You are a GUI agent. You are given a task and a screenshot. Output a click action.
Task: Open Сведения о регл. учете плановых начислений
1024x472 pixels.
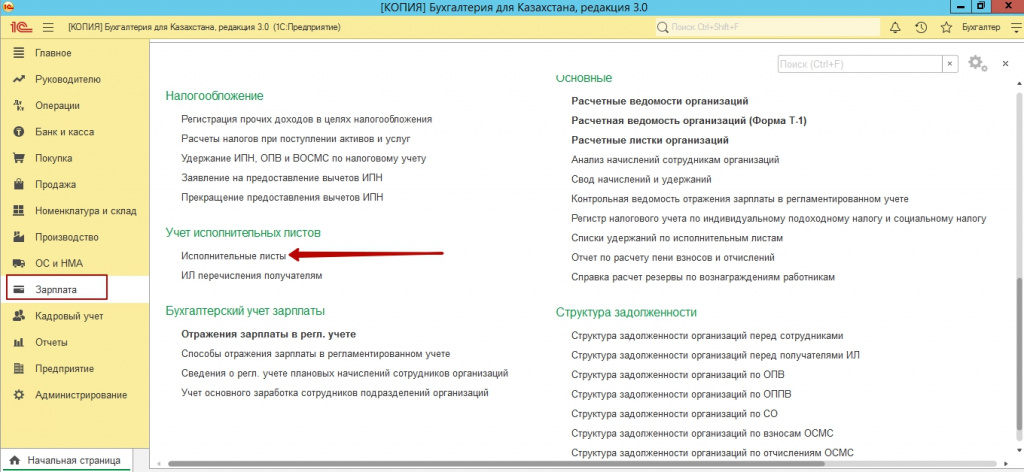click(x=344, y=373)
